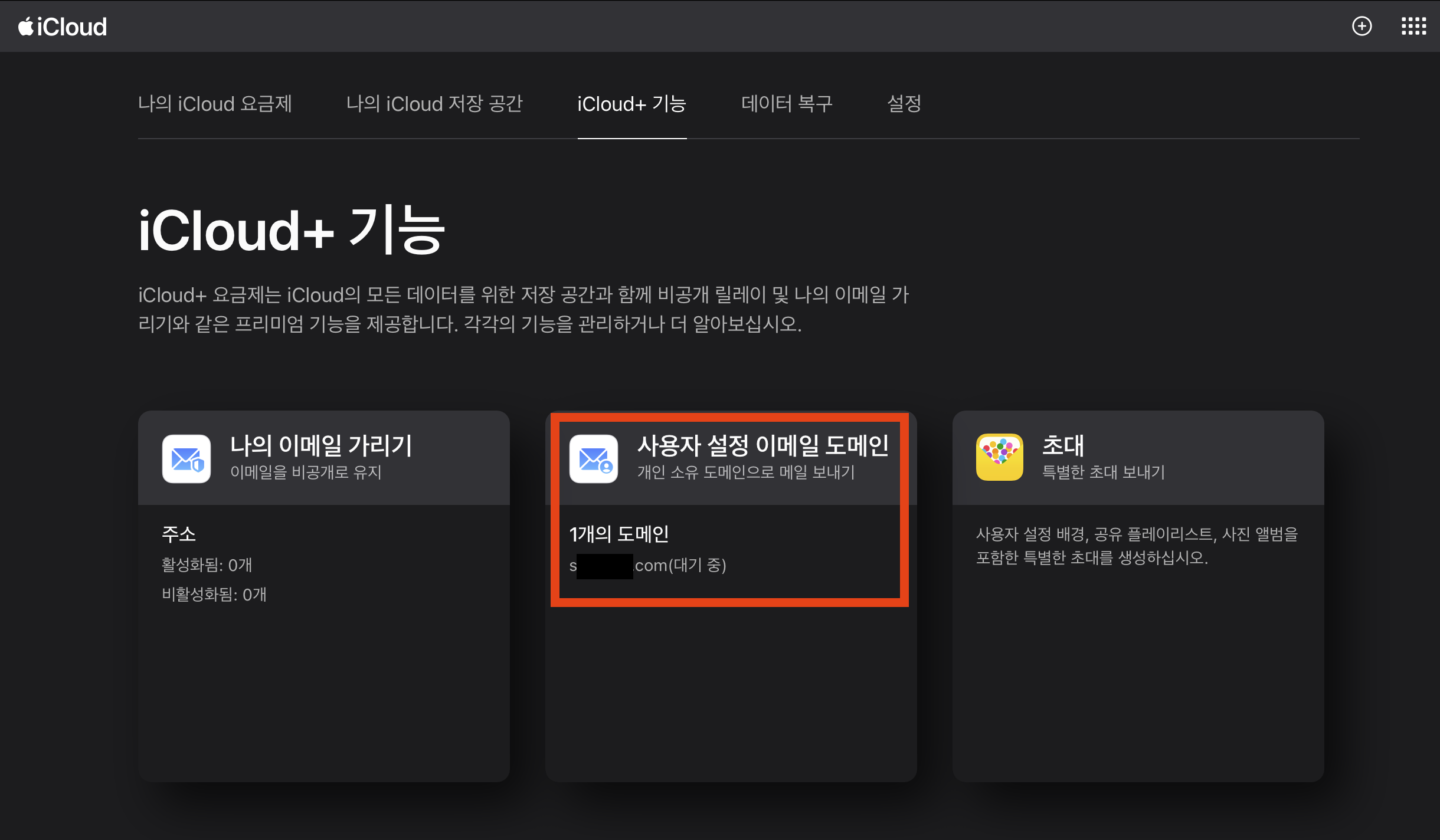Click the 1개의 도메인 heading
Viewport: 1440px width, 840px height.
coord(619,534)
